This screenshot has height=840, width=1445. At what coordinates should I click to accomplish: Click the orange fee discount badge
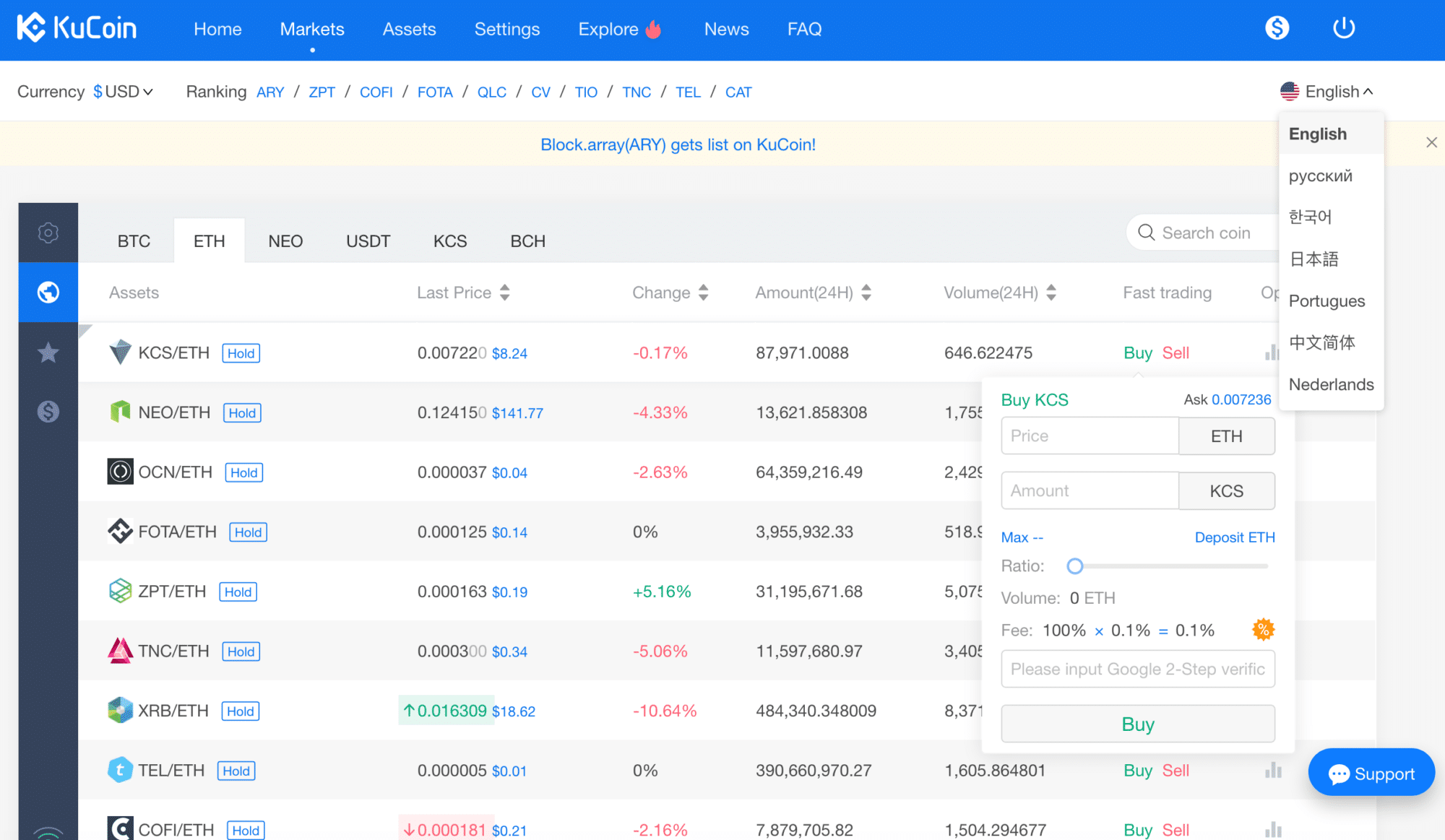1263,630
